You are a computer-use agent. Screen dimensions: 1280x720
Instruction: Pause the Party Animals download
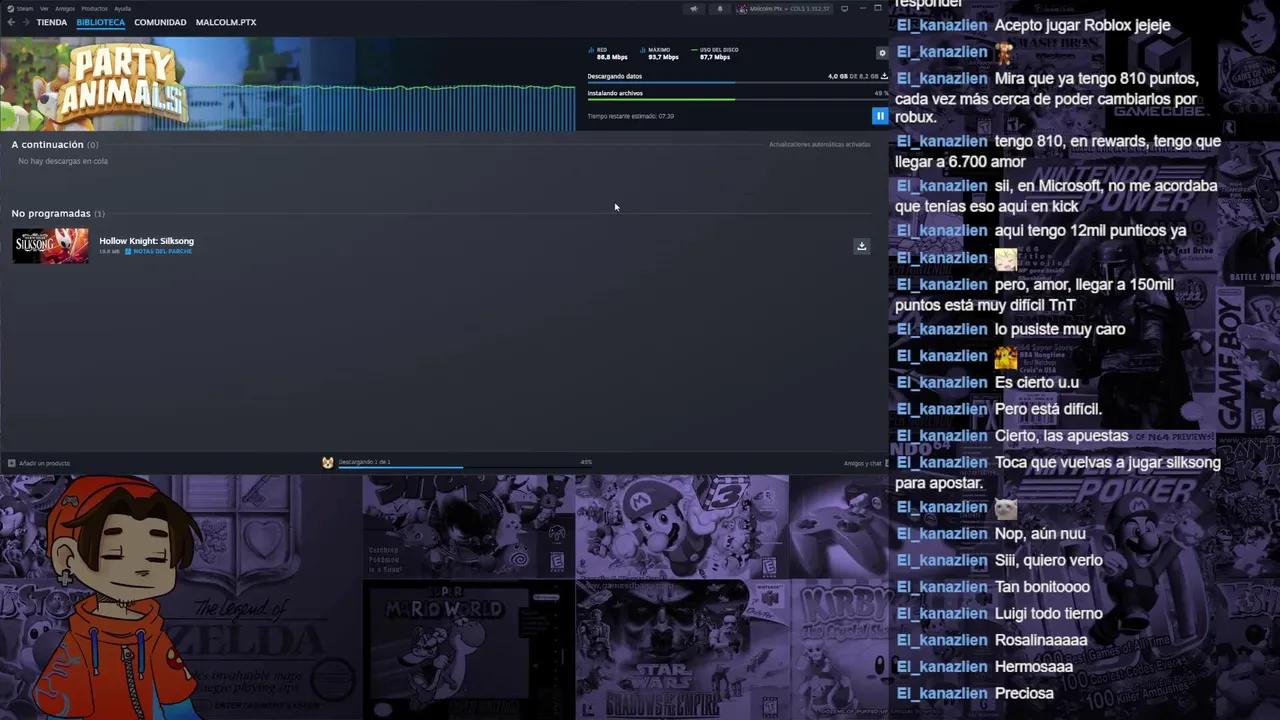click(880, 116)
